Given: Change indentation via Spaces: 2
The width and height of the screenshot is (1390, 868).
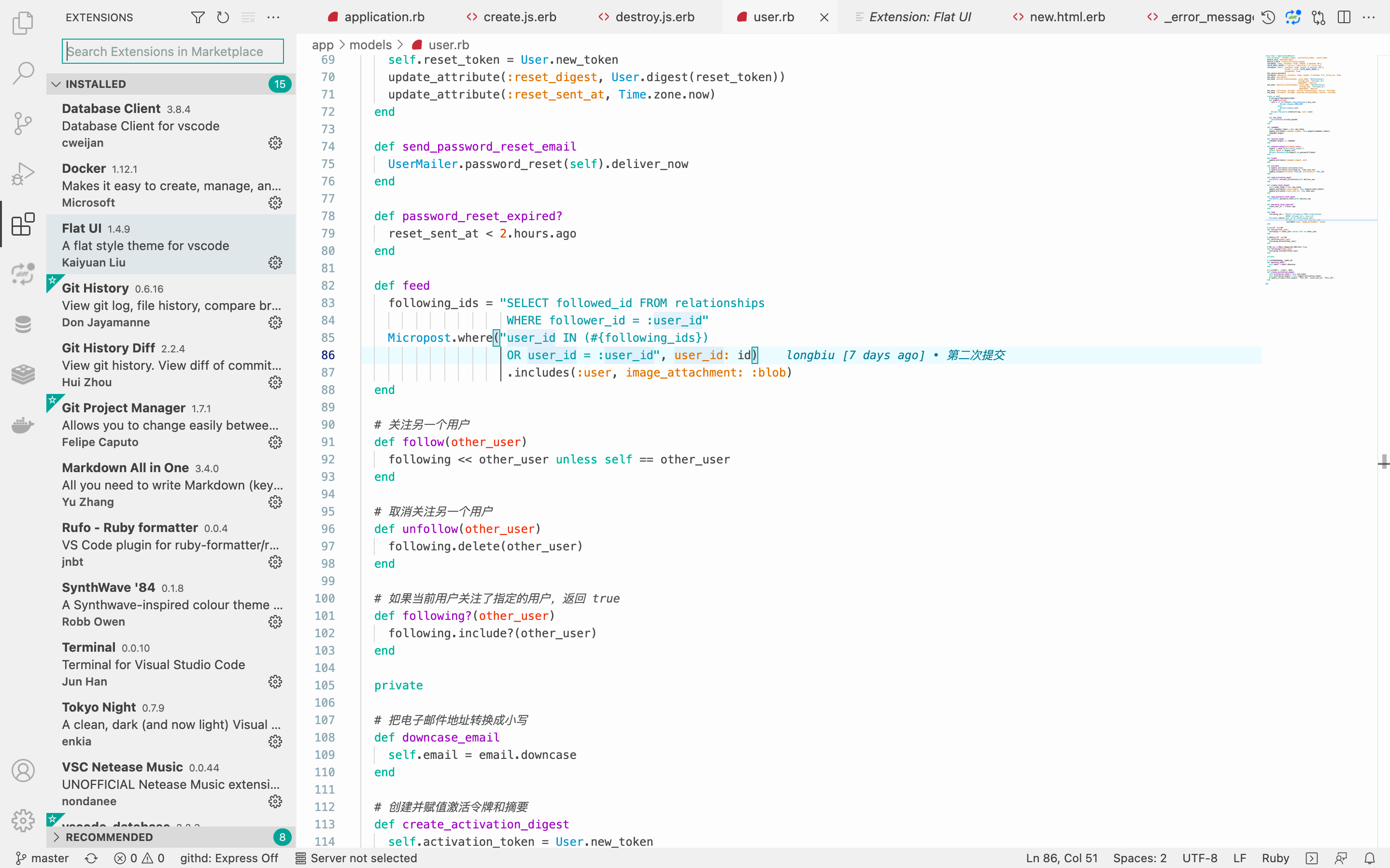Looking at the screenshot, I should [1140, 858].
